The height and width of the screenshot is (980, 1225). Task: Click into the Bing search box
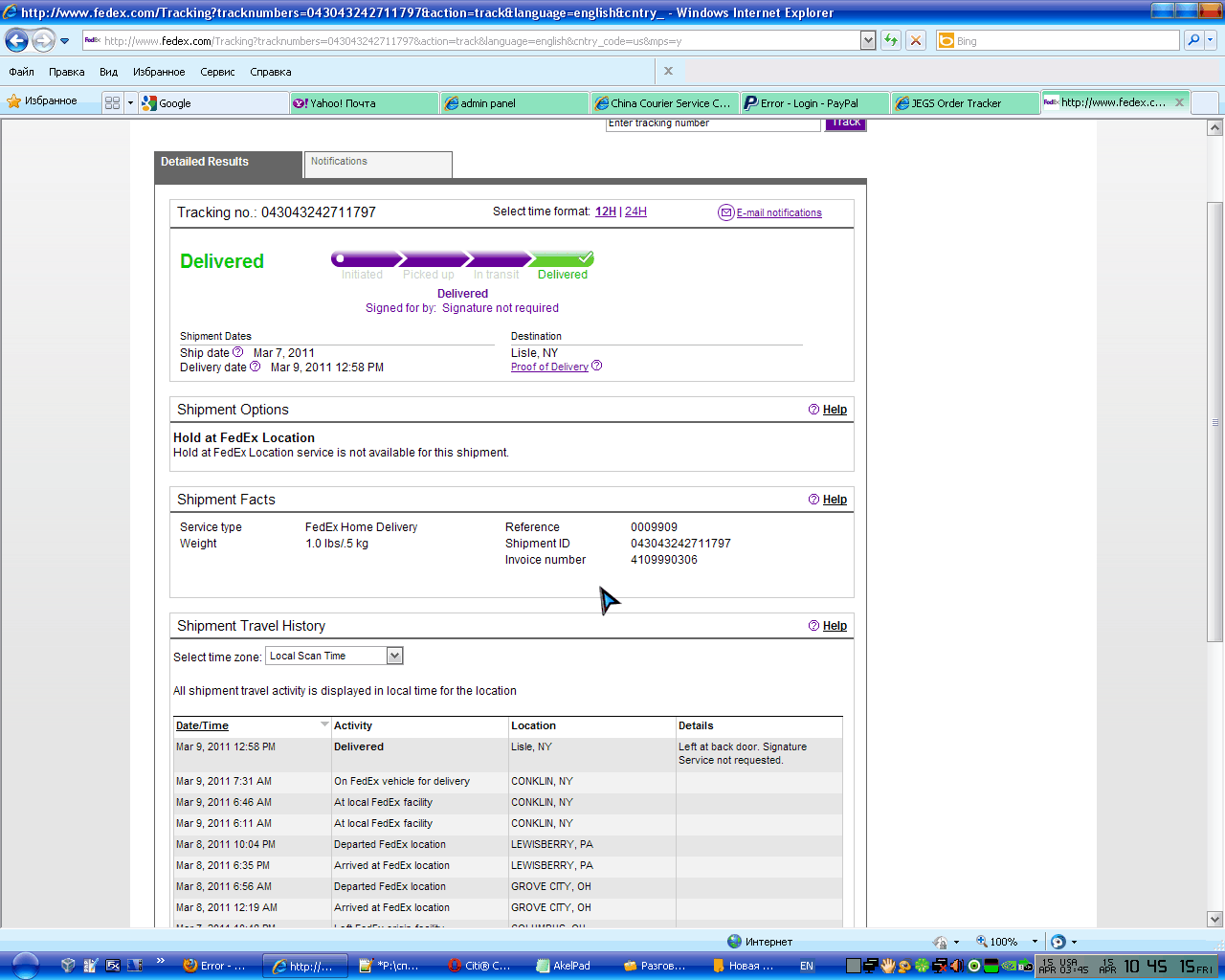(1058, 40)
